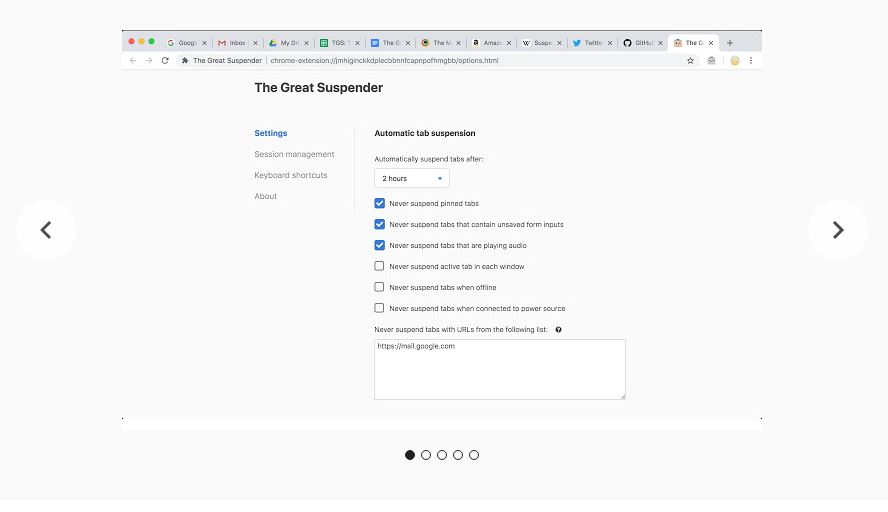This screenshot has width=888, height=512.
Task: Open the 2 hours suspend time dropdown
Action: coord(412,178)
